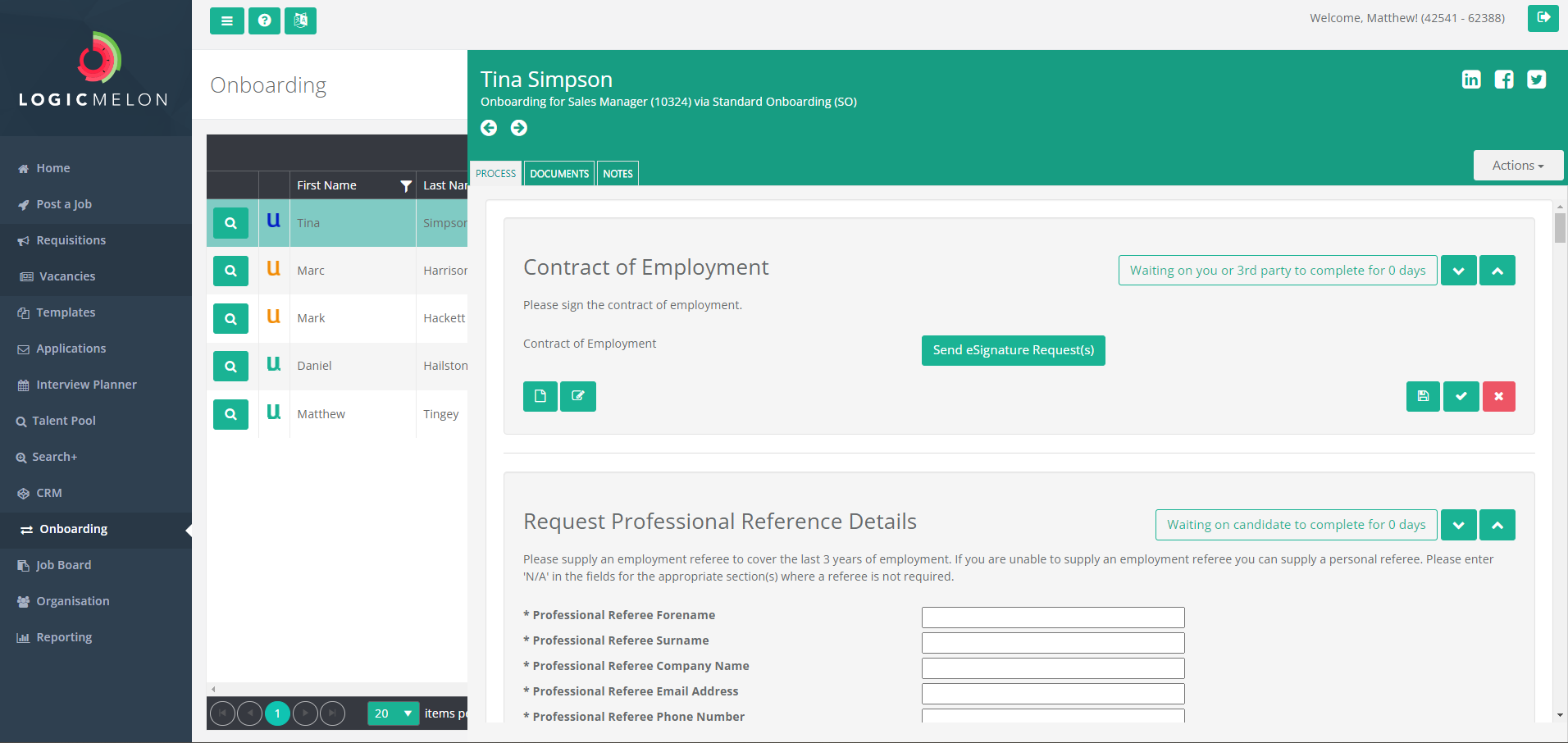Mark the Contract of Employment task complete with checkmark

(1461, 396)
